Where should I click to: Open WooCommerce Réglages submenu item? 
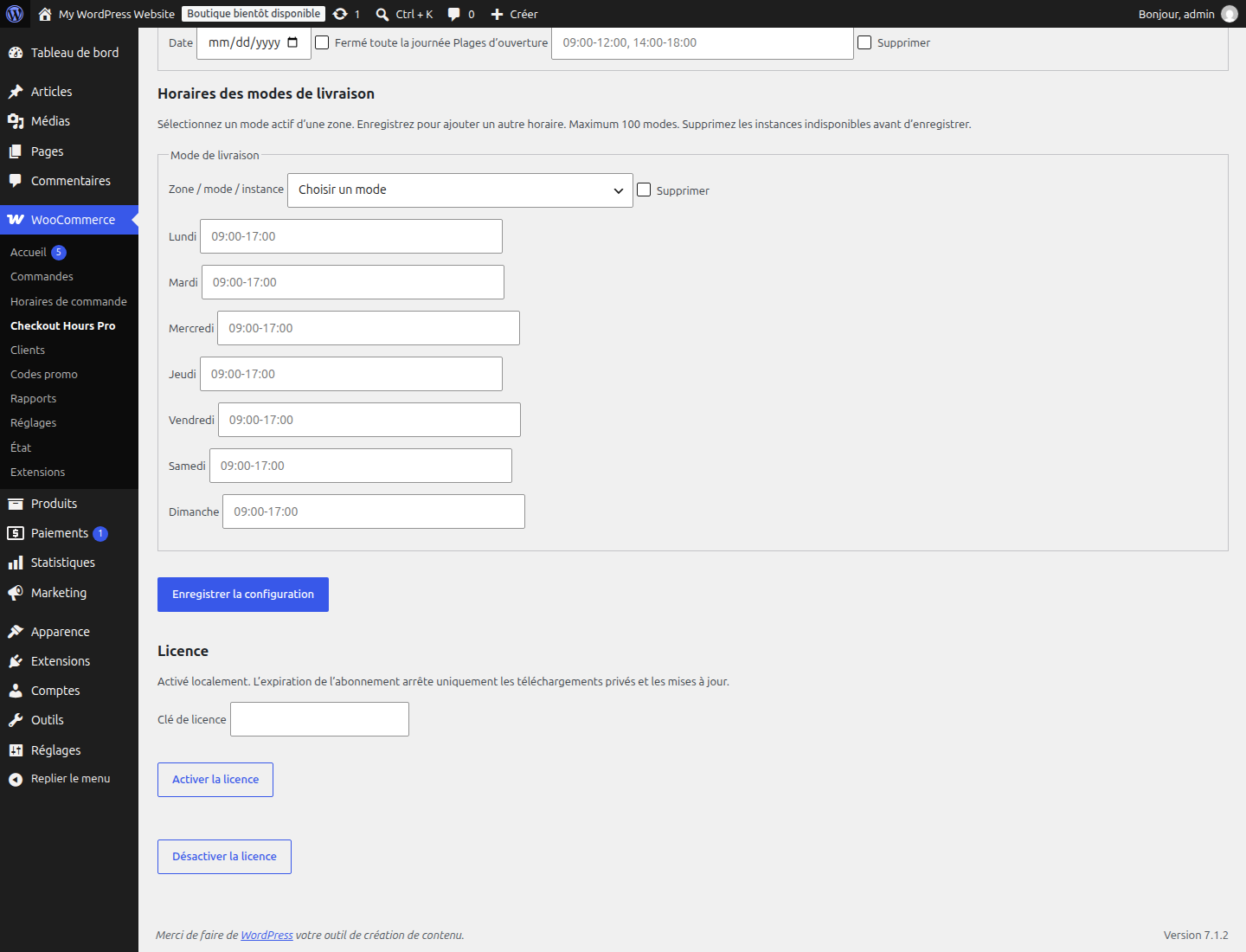(x=33, y=422)
